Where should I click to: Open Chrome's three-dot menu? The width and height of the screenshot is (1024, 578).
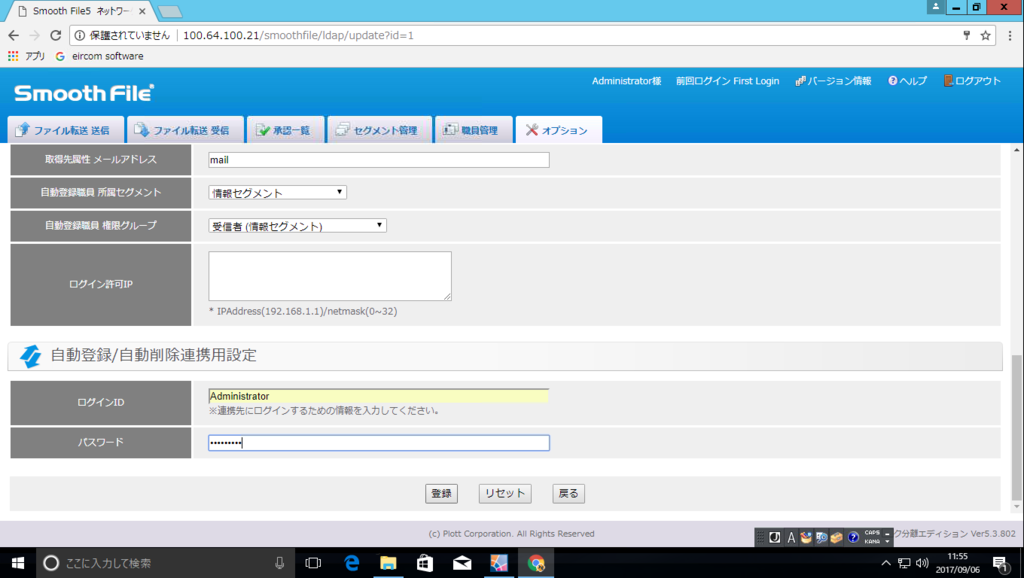(1010, 35)
